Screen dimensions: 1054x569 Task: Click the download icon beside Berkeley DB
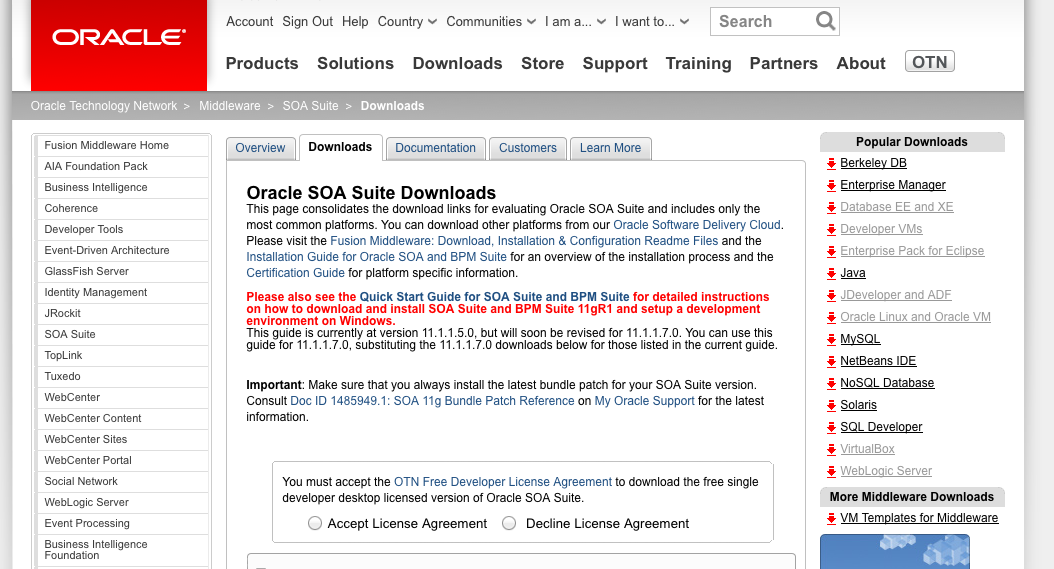point(832,163)
